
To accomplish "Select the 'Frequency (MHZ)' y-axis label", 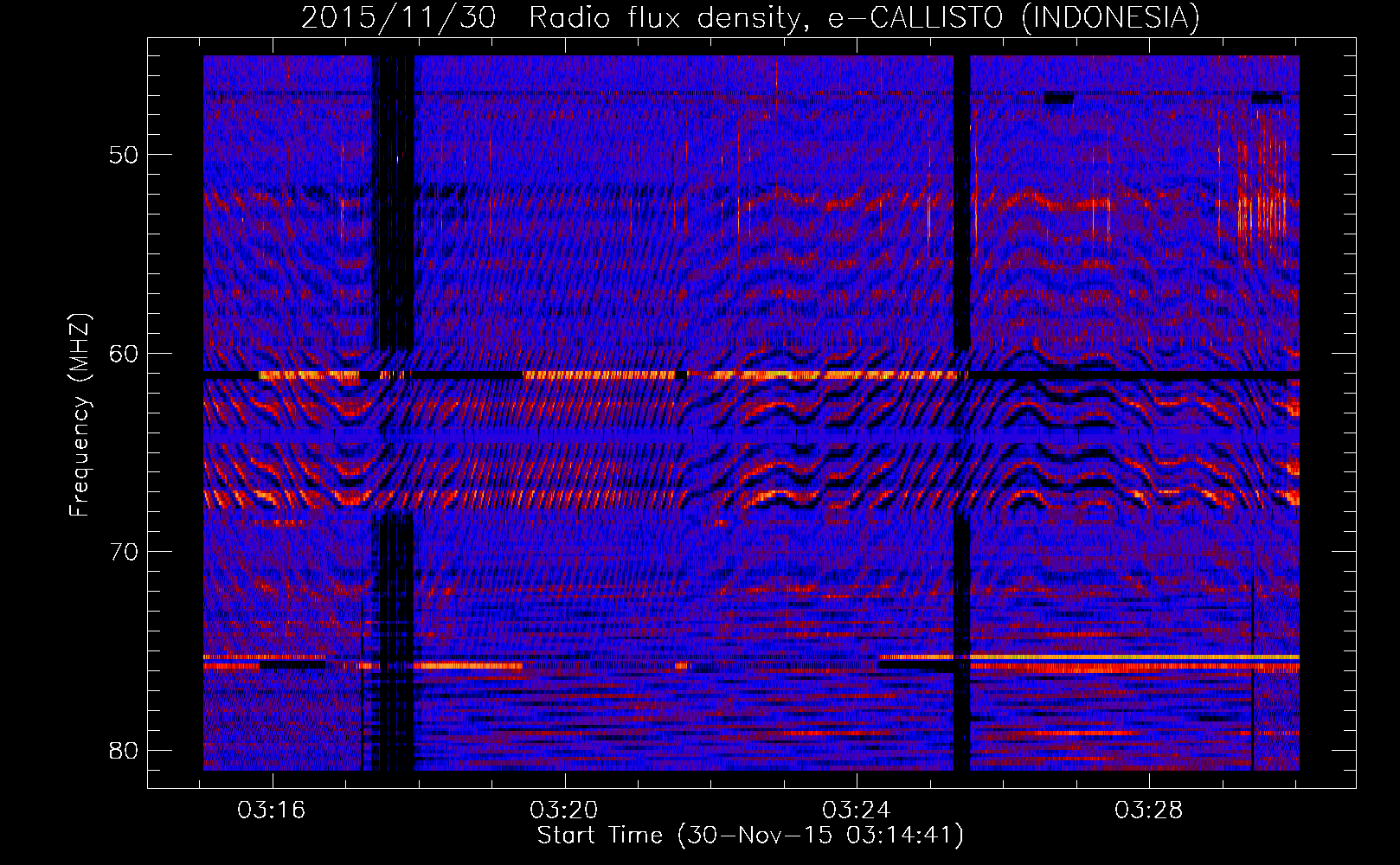I will click(x=80, y=415).
